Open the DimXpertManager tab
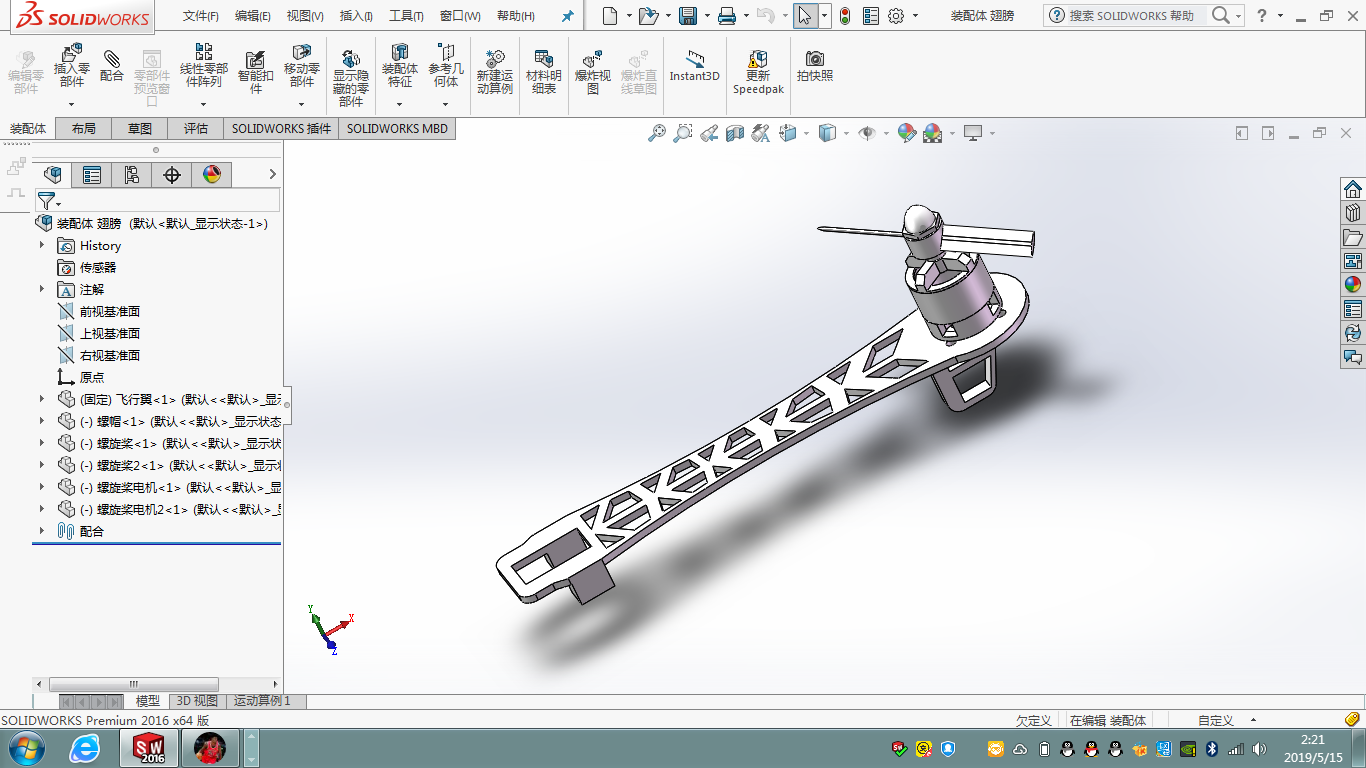This screenshot has width=1366, height=768. click(x=172, y=175)
